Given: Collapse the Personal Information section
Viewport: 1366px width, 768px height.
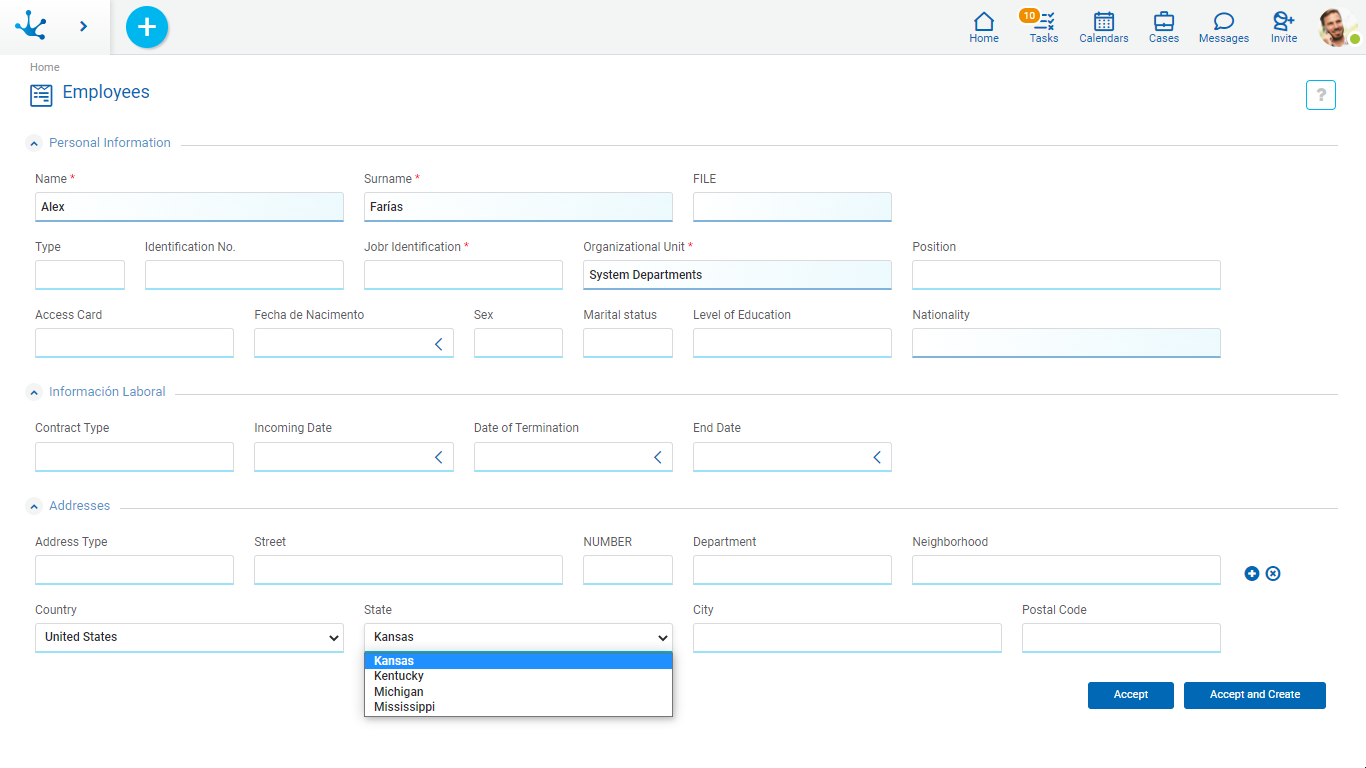Looking at the screenshot, I should (34, 144).
